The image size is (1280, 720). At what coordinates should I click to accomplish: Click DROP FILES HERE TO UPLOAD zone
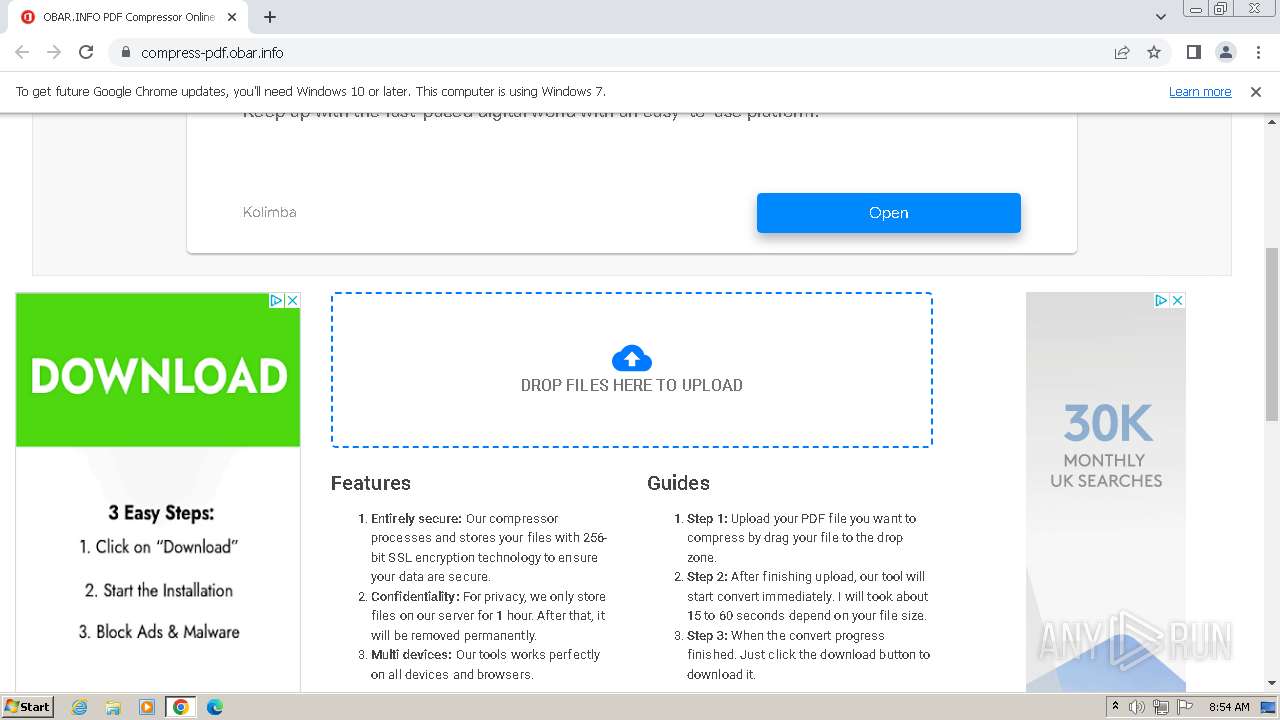pos(632,370)
